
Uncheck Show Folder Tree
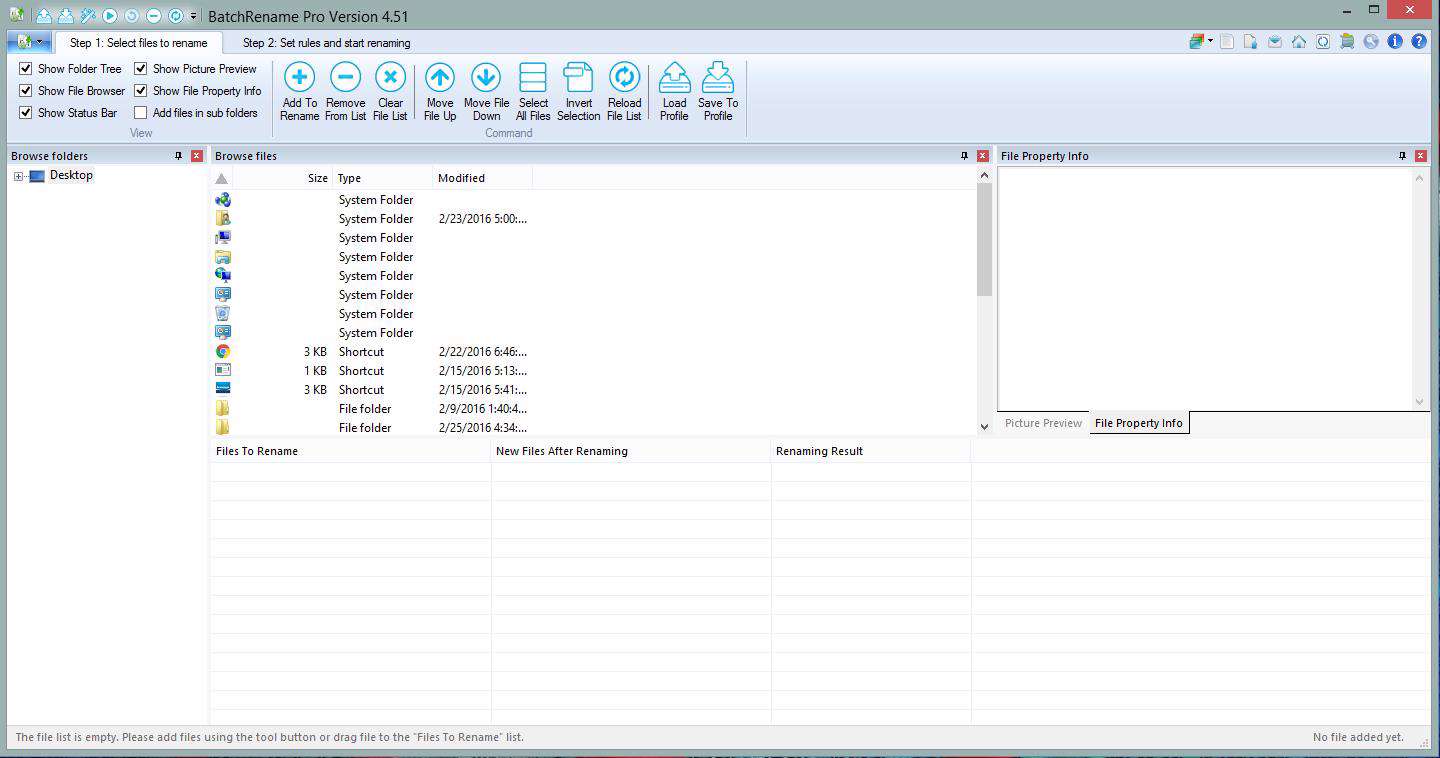[25, 69]
